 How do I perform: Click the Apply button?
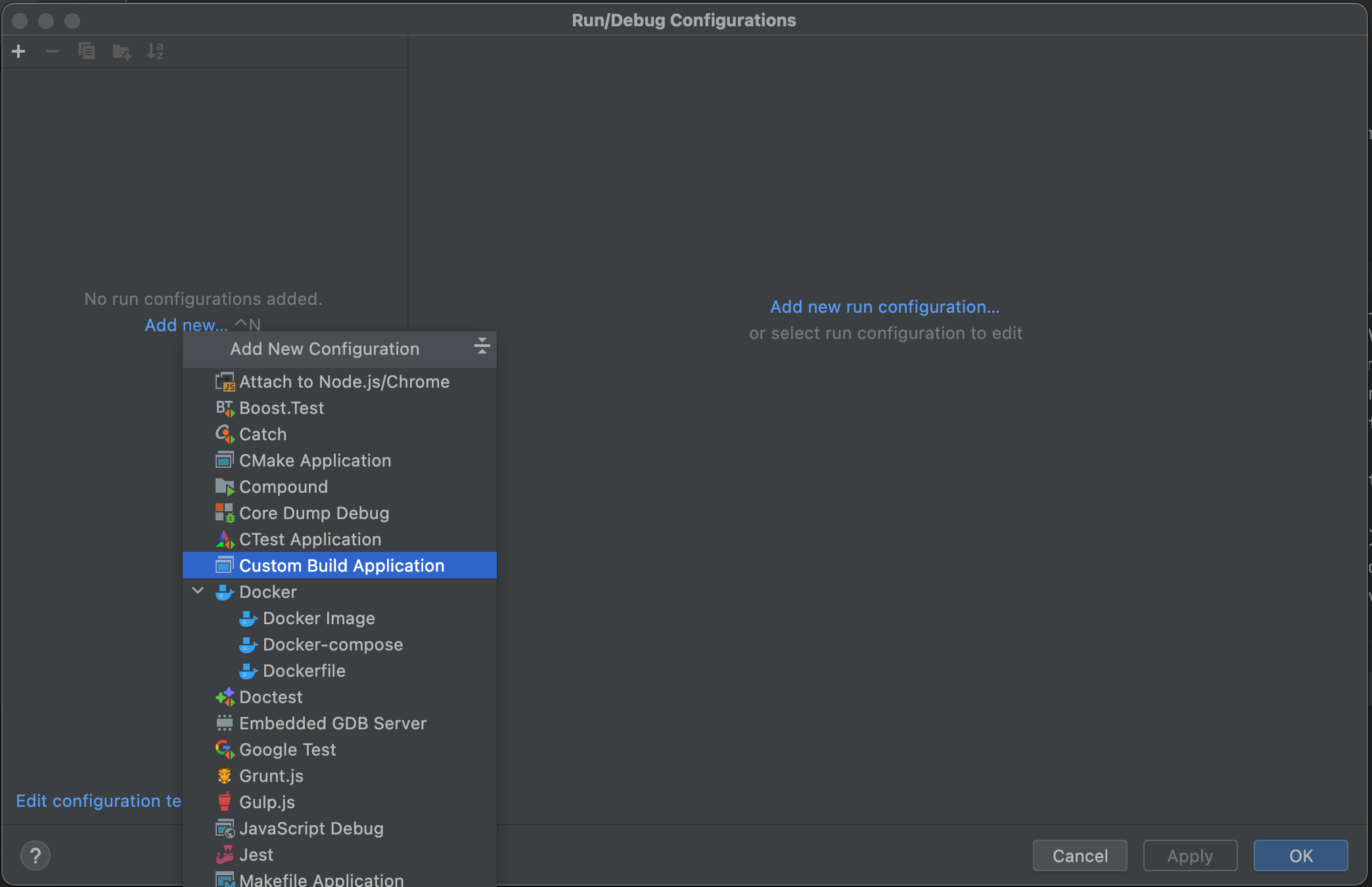coord(1189,855)
